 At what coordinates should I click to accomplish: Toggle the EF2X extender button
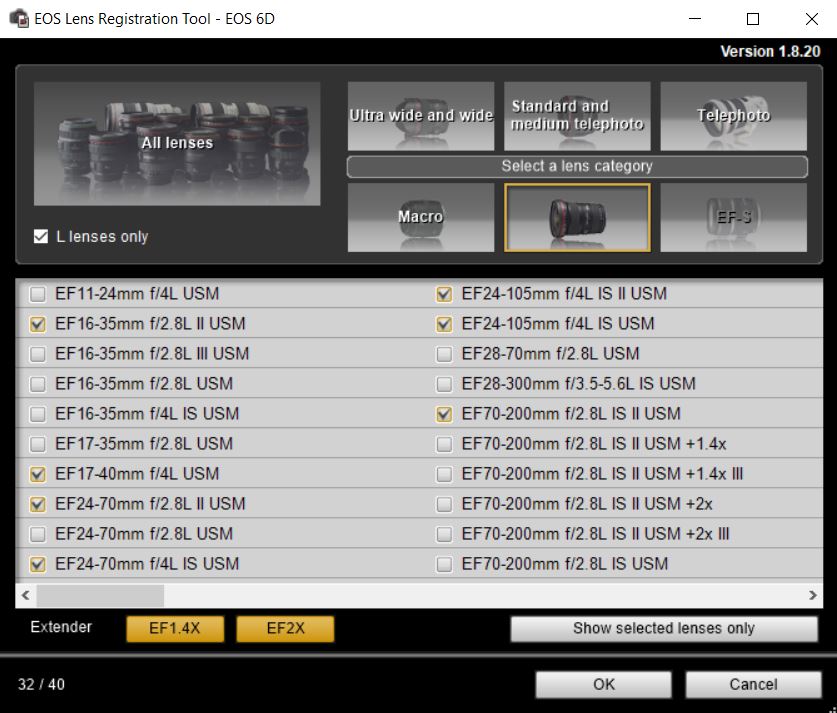(286, 629)
